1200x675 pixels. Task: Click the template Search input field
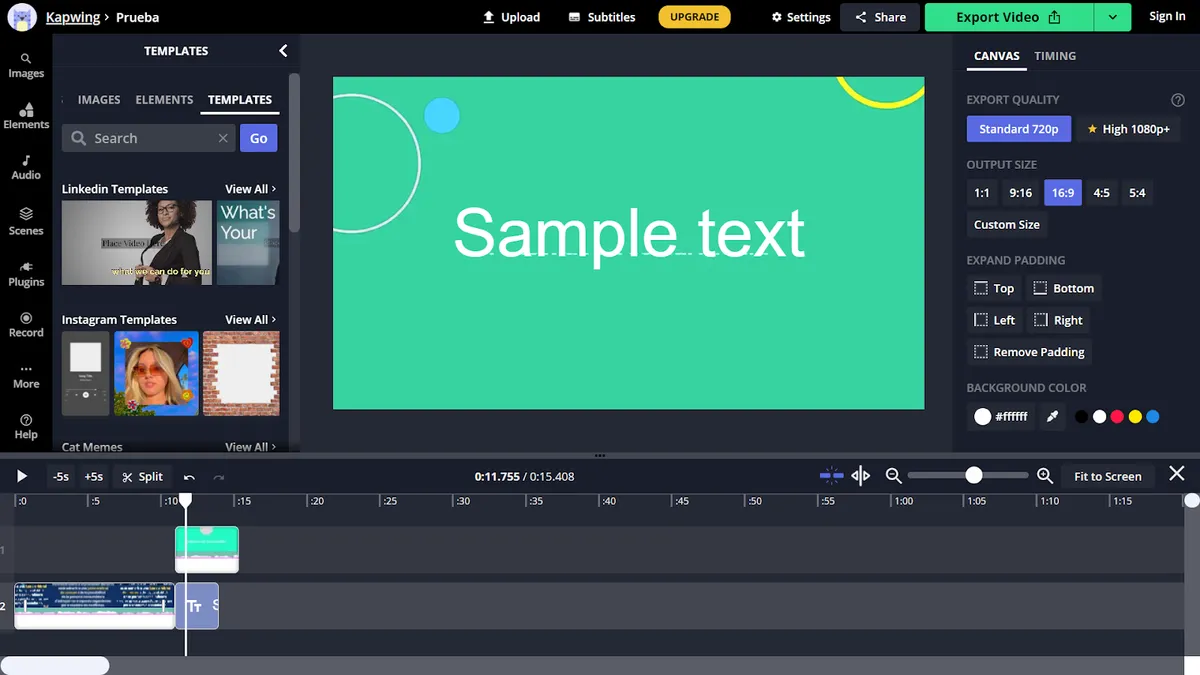pos(150,138)
